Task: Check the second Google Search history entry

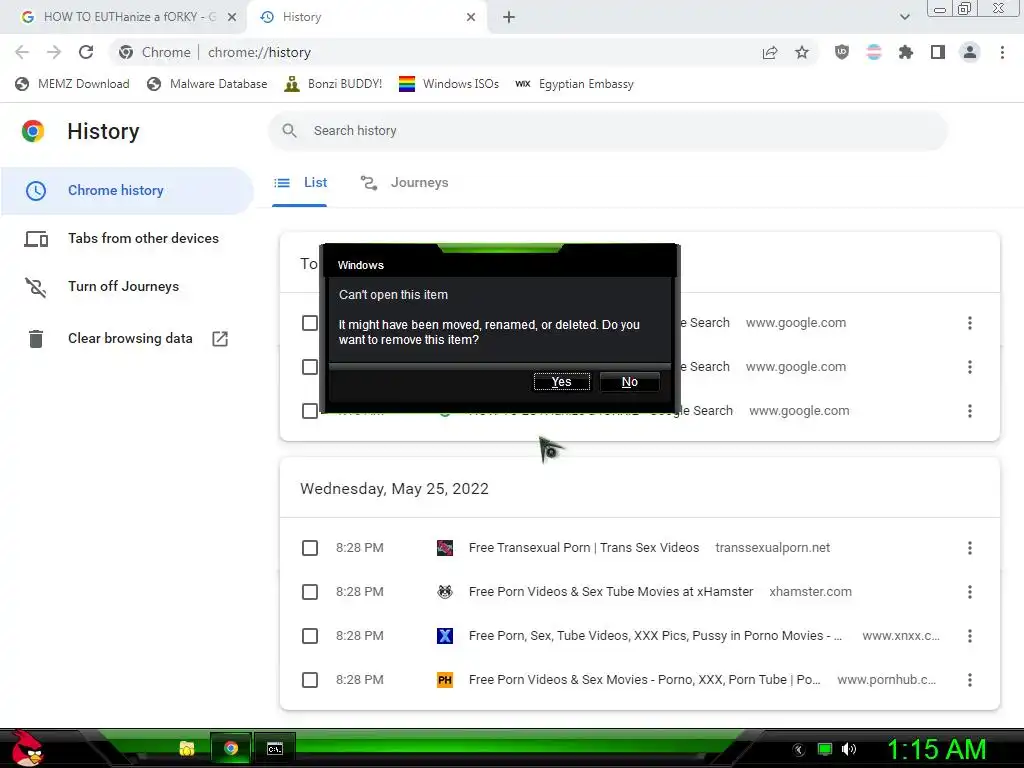Action: click(310, 367)
